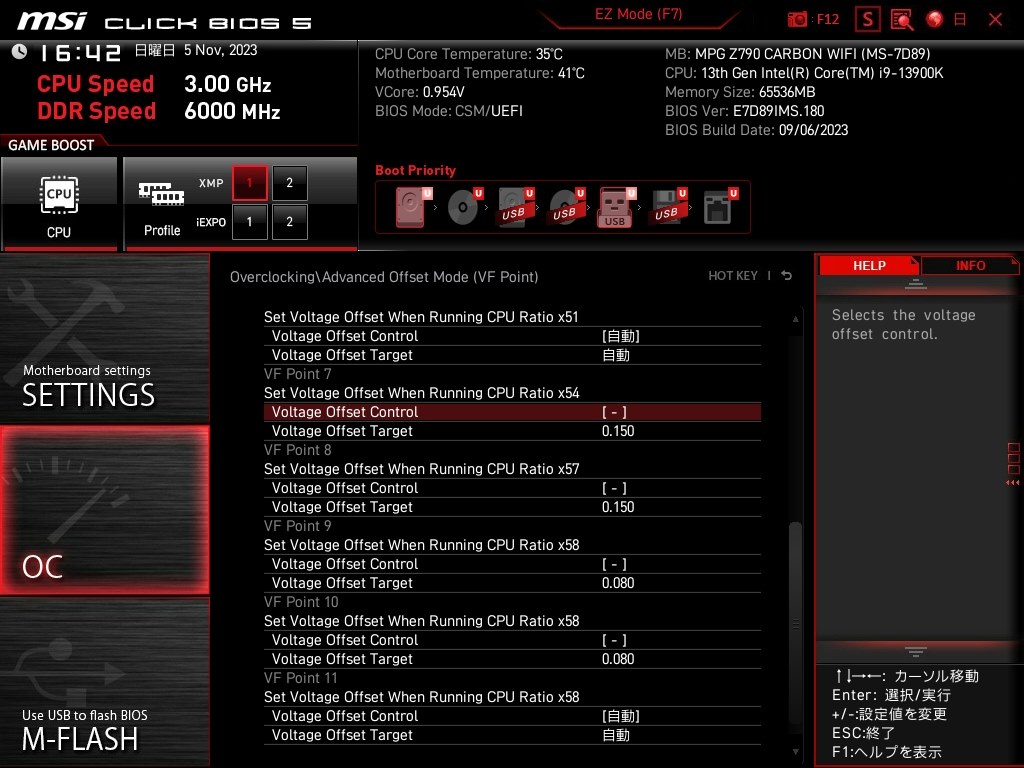The width and height of the screenshot is (1024, 768).
Task: Open the INFO tab
Action: click(x=970, y=265)
